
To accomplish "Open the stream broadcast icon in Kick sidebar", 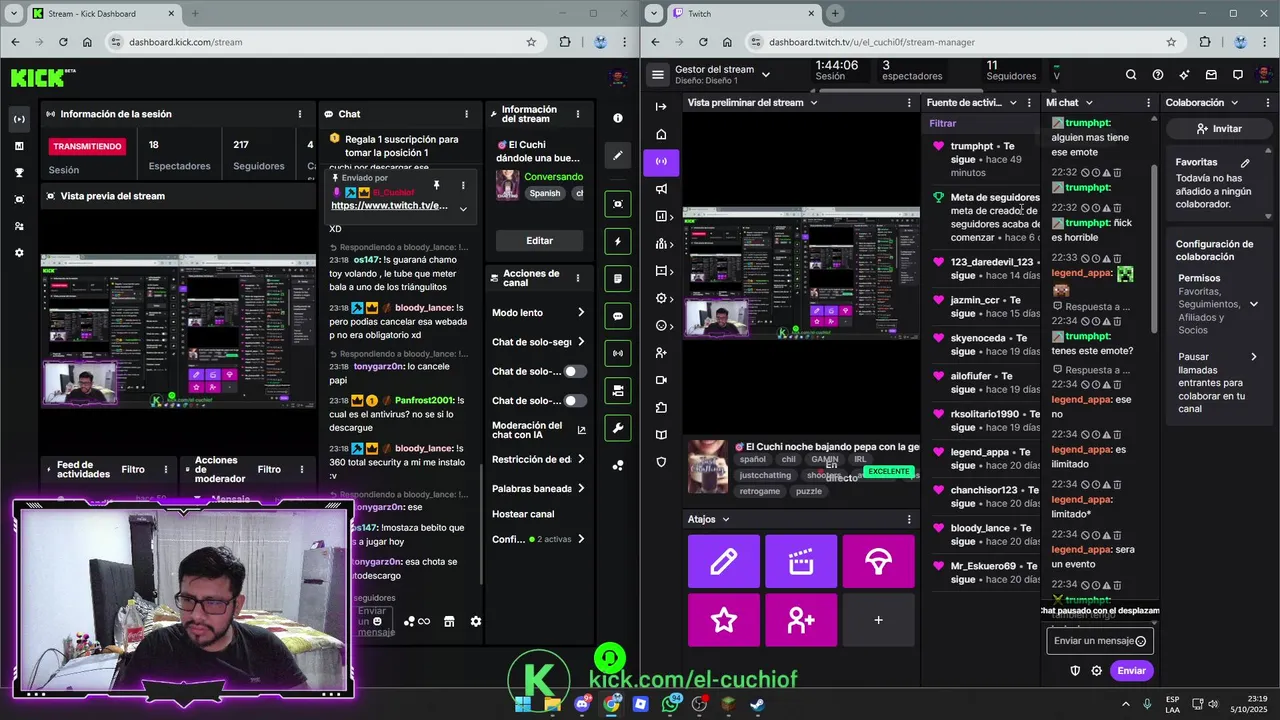I will coord(19,118).
